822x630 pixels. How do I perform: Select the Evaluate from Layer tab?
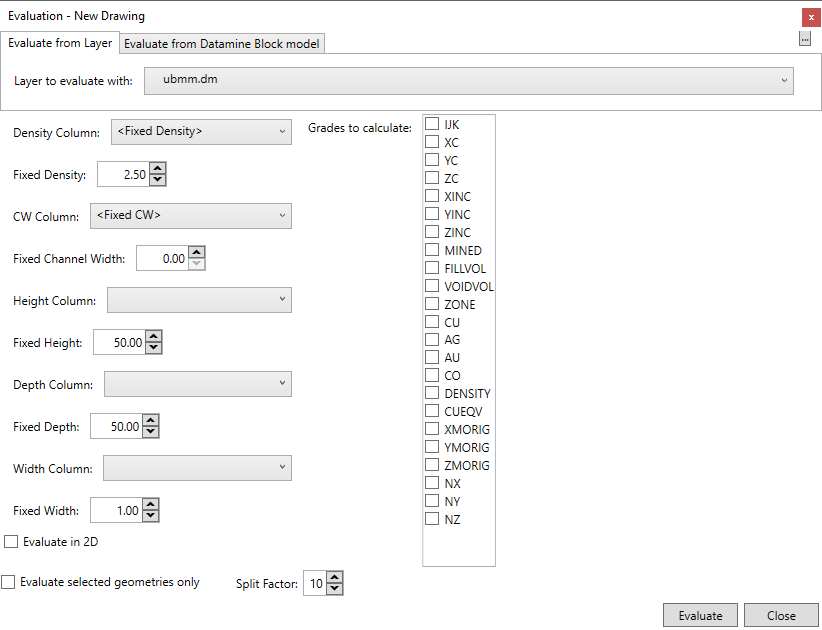click(x=60, y=44)
